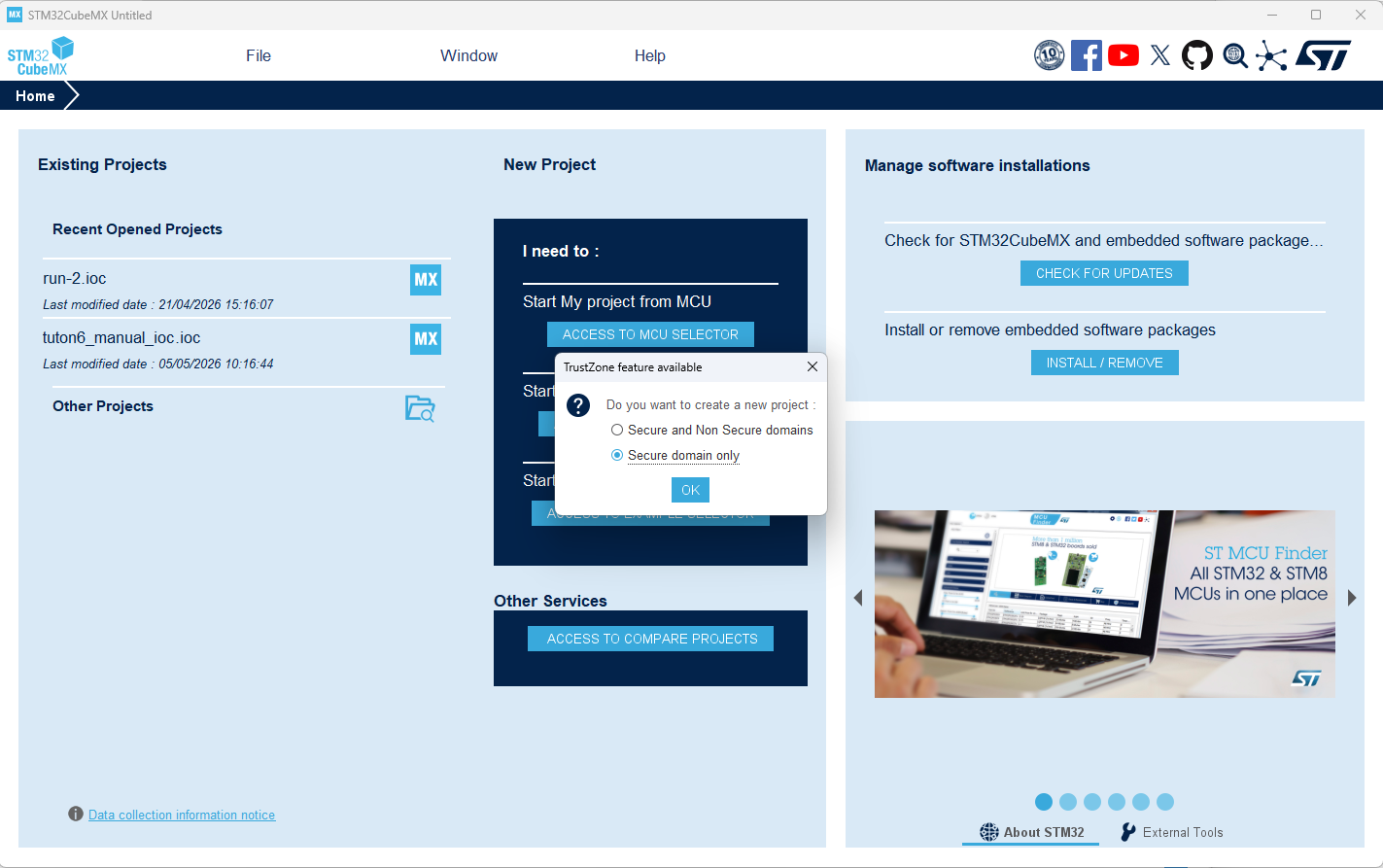
Task: Click 'Install or remove embedded software packages' text
Action: tap(1050, 330)
